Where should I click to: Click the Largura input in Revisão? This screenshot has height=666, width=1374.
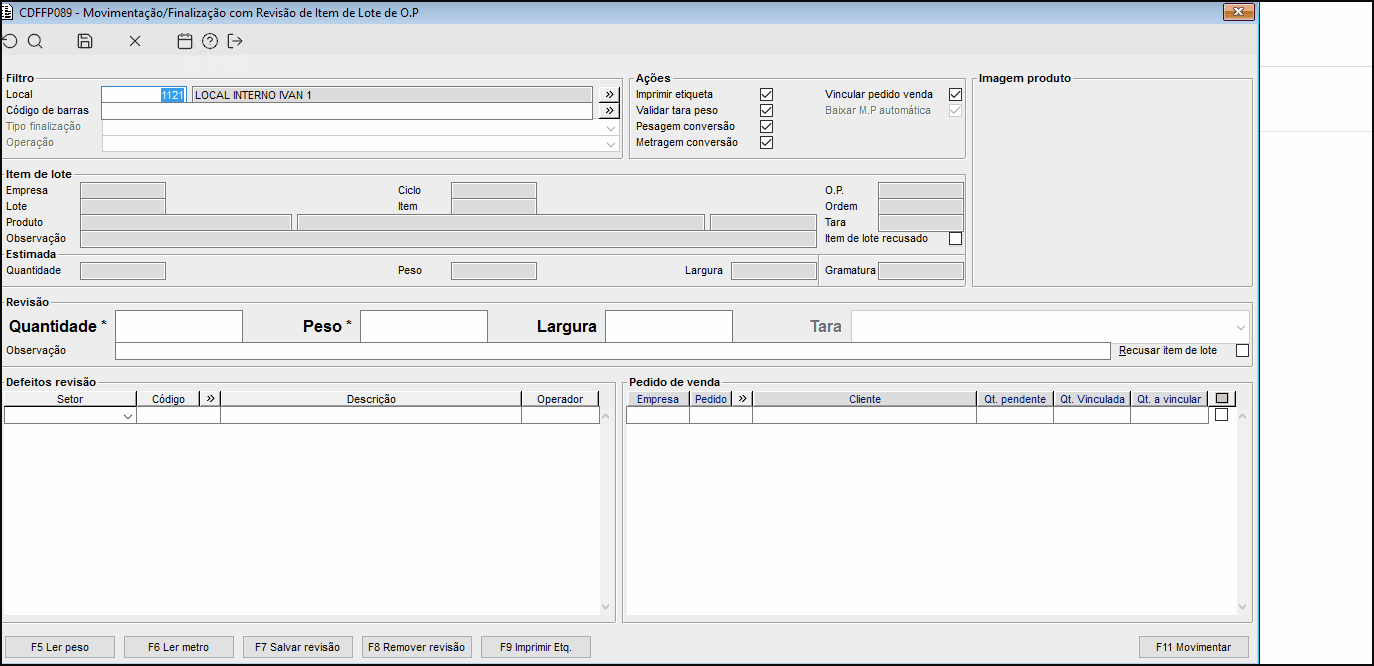click(669, 326)
